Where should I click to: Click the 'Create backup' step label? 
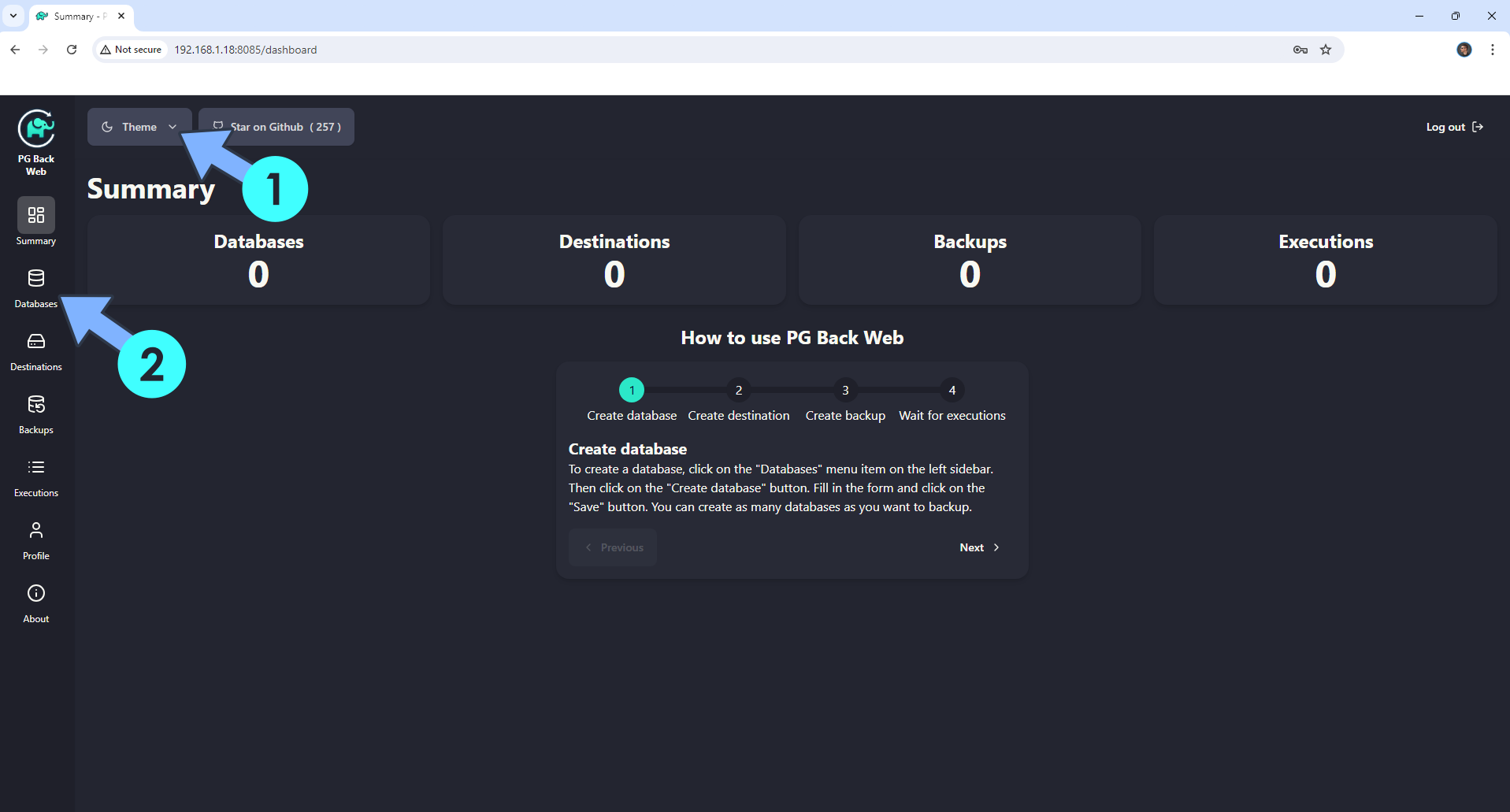845,415
